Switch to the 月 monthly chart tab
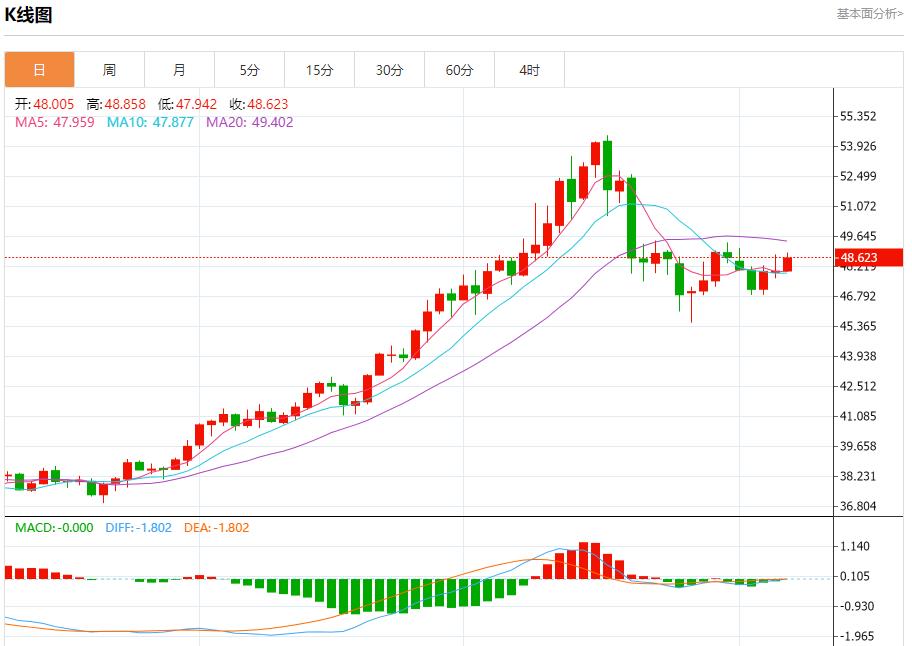The image size is (912, 646). [x=180, y=70]
